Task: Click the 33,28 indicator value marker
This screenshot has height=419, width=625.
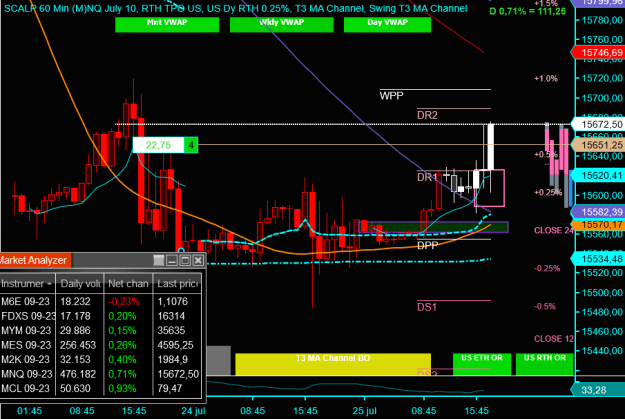Action: pyautogui.click(x=598, y=389)
